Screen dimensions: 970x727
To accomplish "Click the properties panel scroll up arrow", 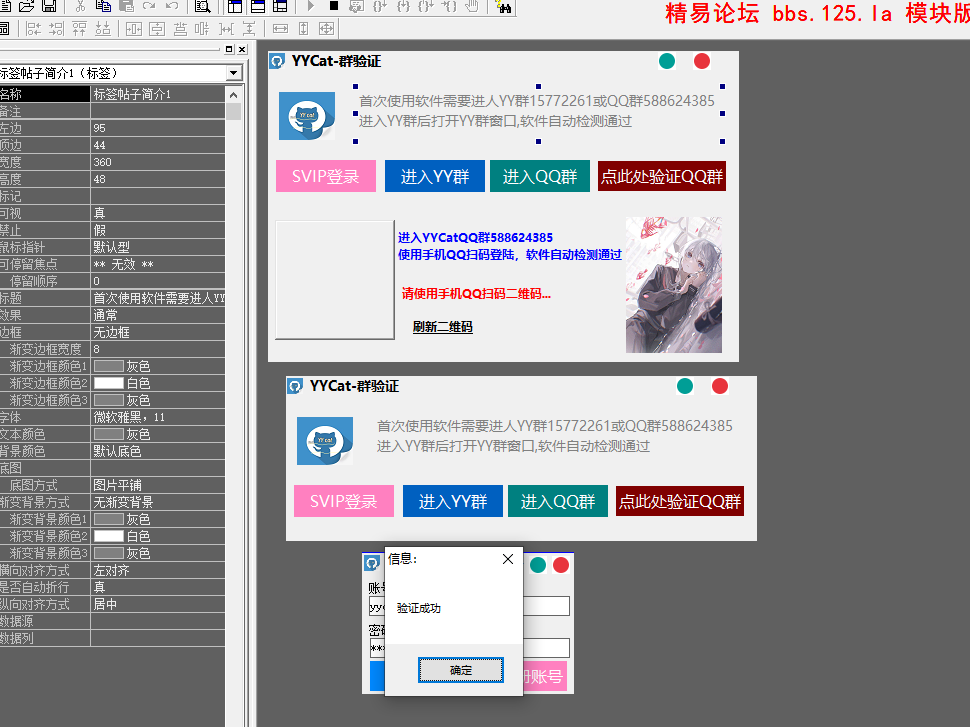I will pyautogui.click(x=233, y=94).
